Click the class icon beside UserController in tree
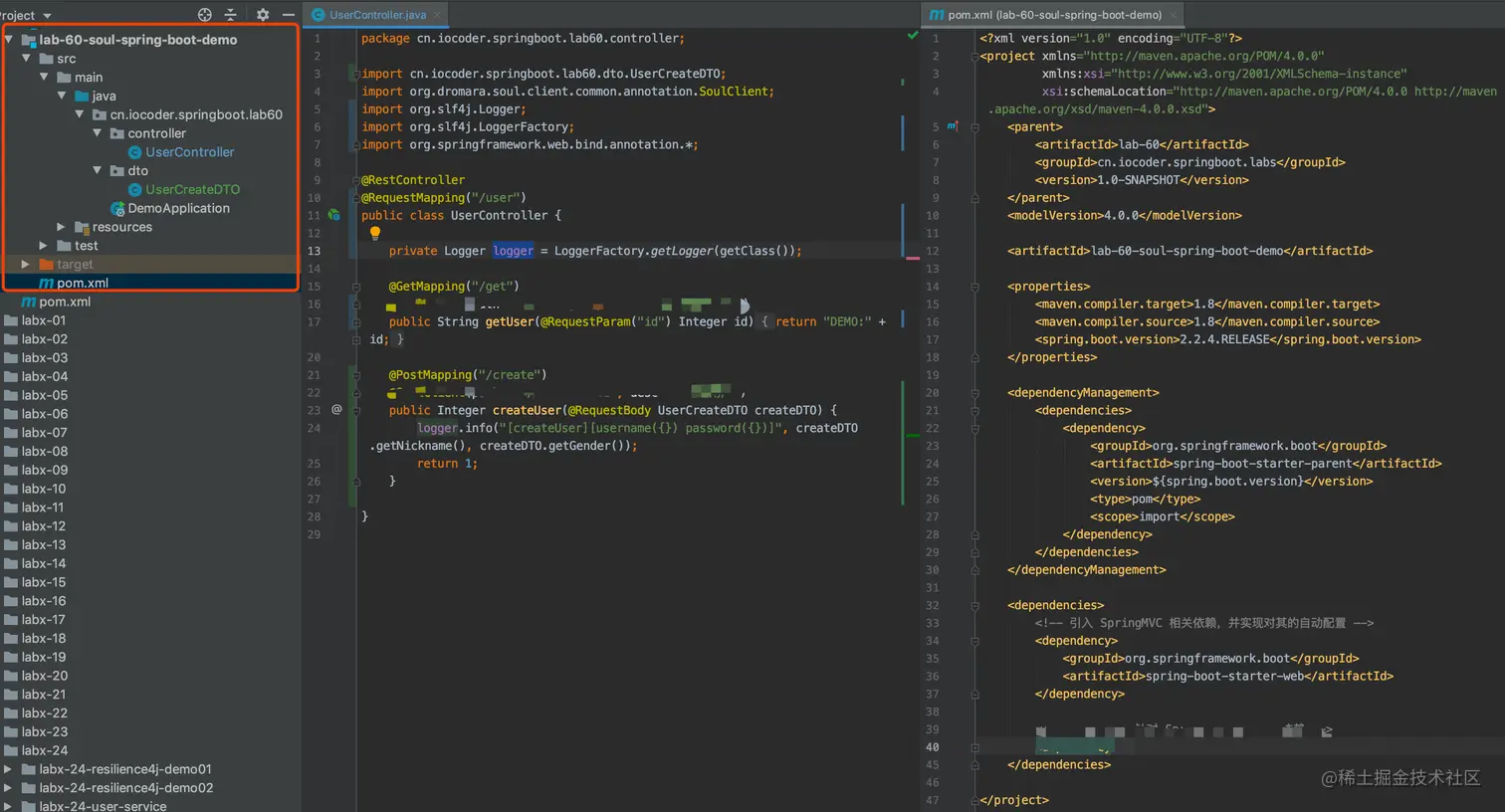 [135, 152]
